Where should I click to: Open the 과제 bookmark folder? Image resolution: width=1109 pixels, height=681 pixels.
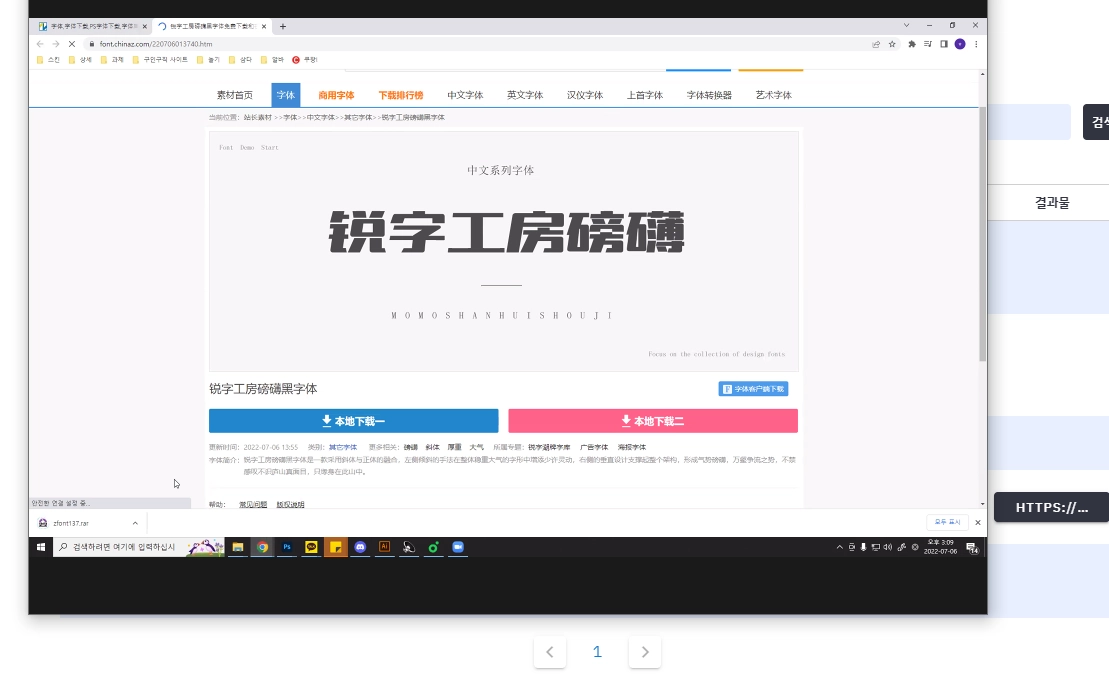point(112,60)
